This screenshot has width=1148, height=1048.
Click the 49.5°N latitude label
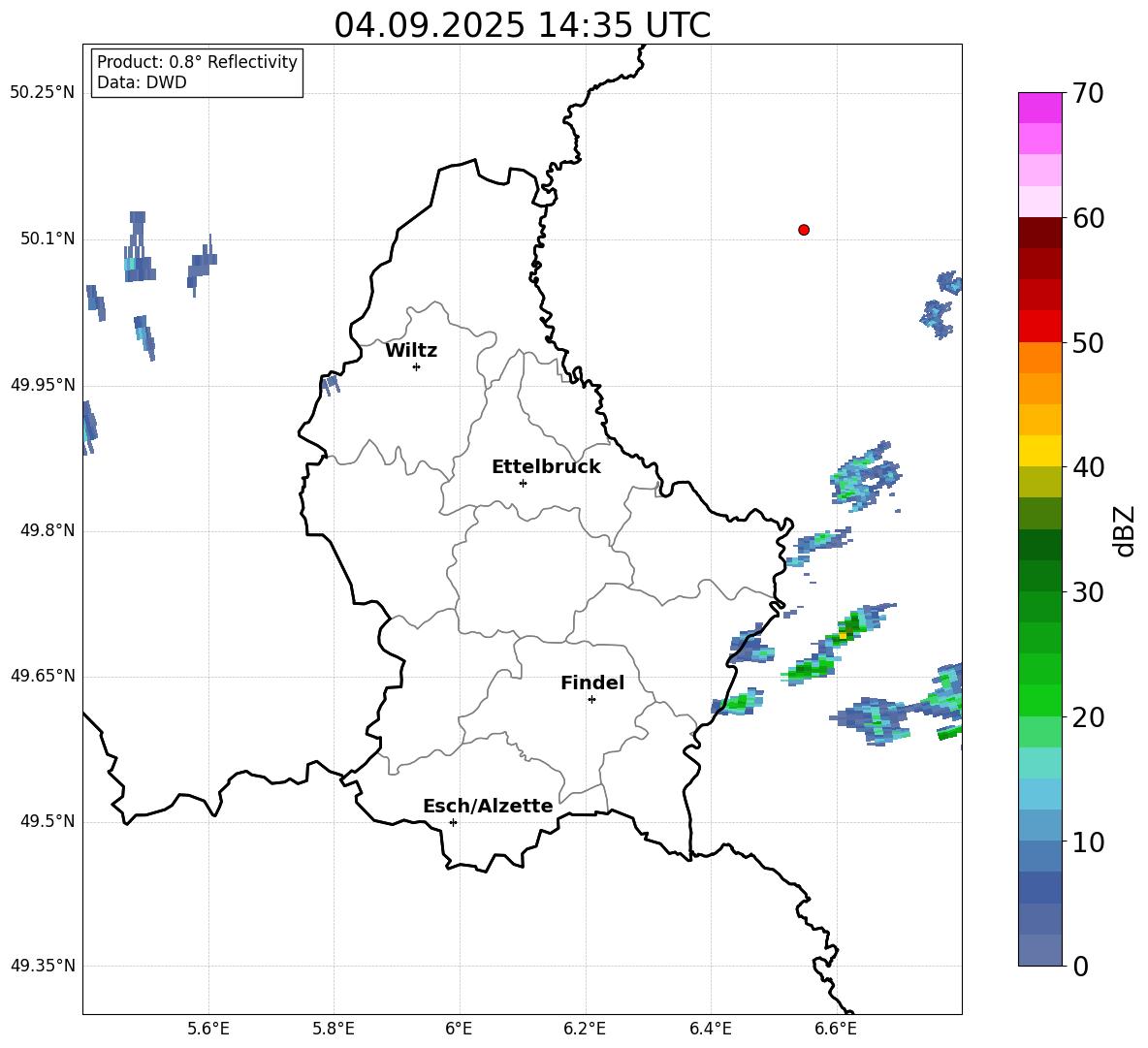48,821
